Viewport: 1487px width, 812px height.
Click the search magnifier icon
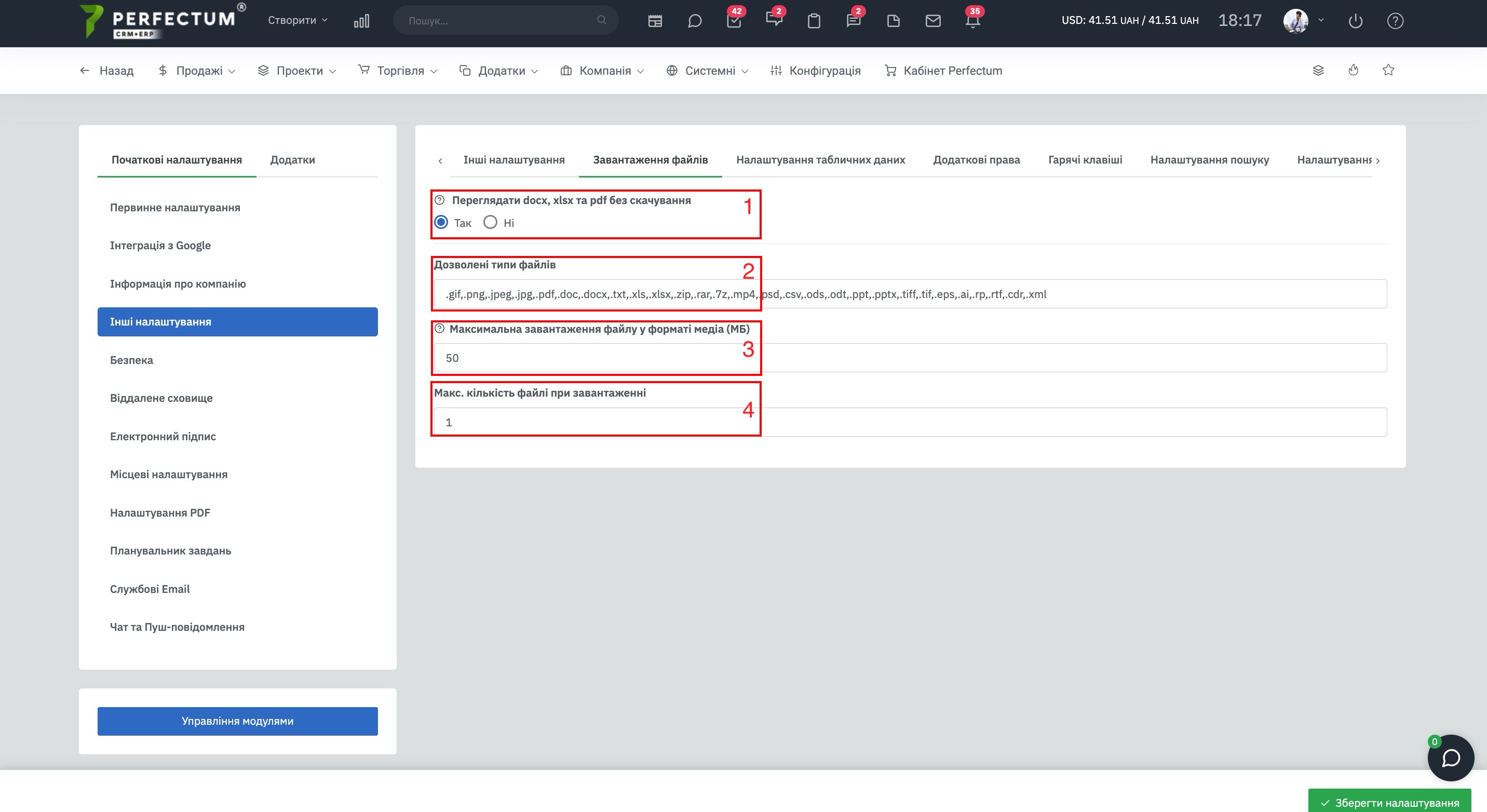[x=601, y=20]
